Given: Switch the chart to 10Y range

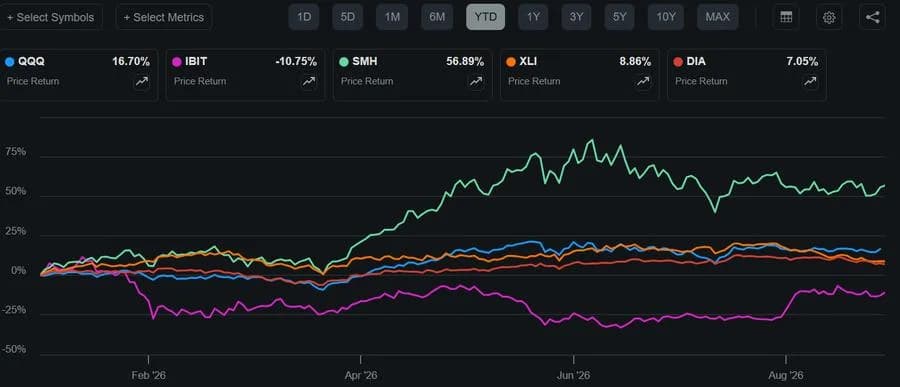Looking at the screenshot, I should point(666,17).
